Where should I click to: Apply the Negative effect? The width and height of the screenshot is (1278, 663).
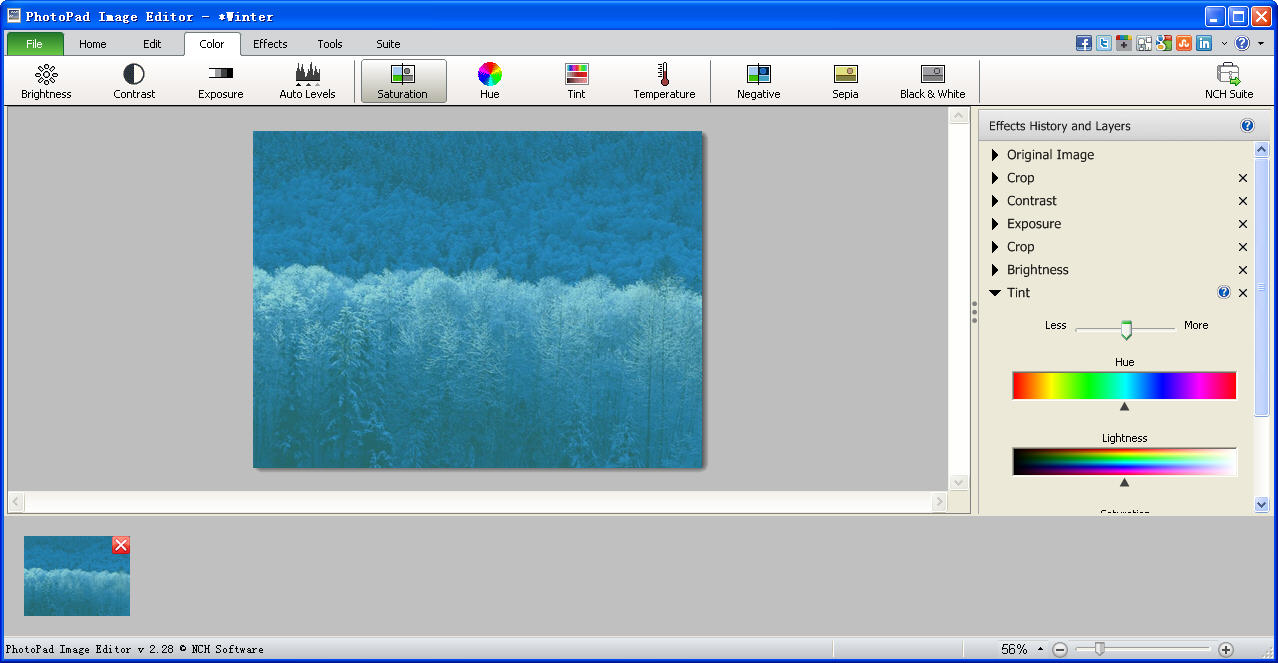[759, 81]
